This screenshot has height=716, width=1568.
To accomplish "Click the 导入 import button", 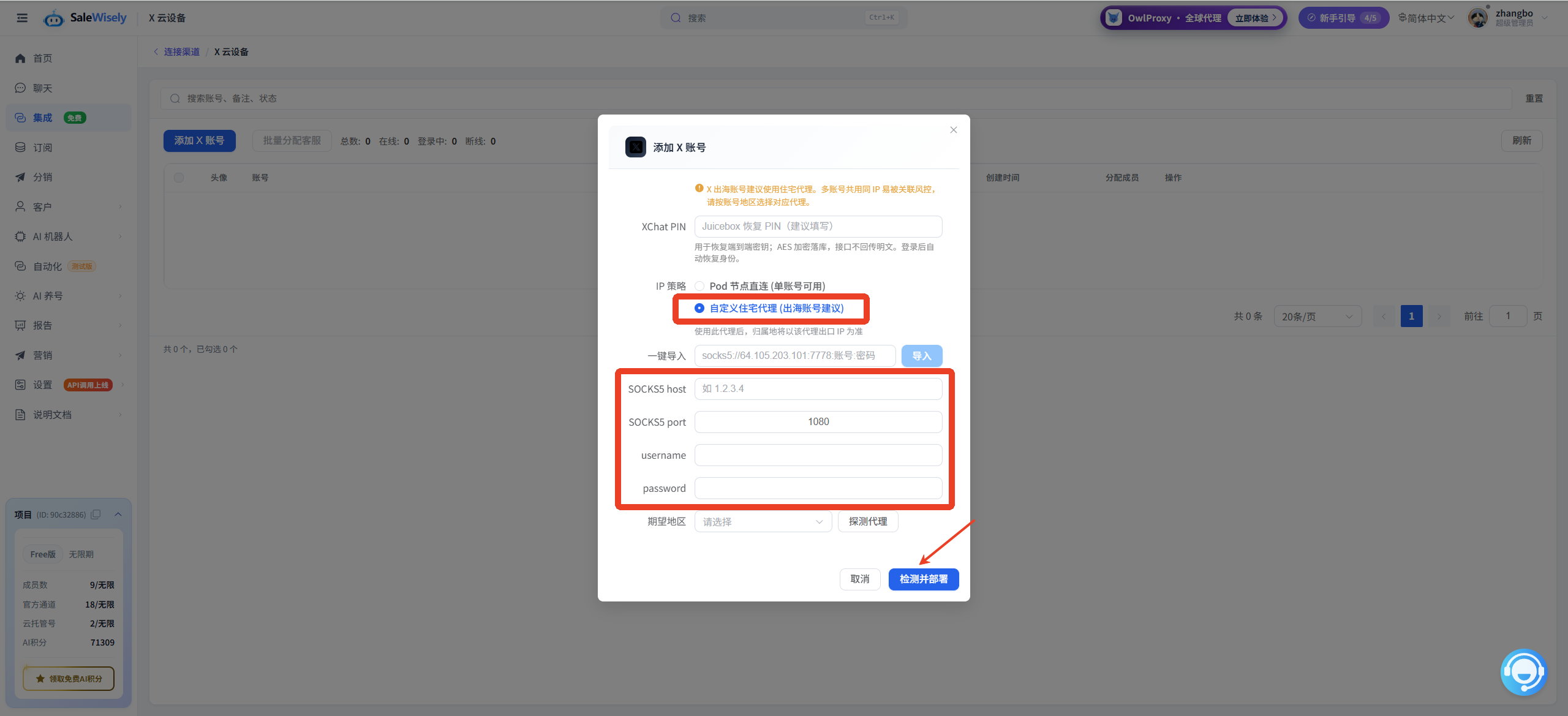I will click(922, 356).
